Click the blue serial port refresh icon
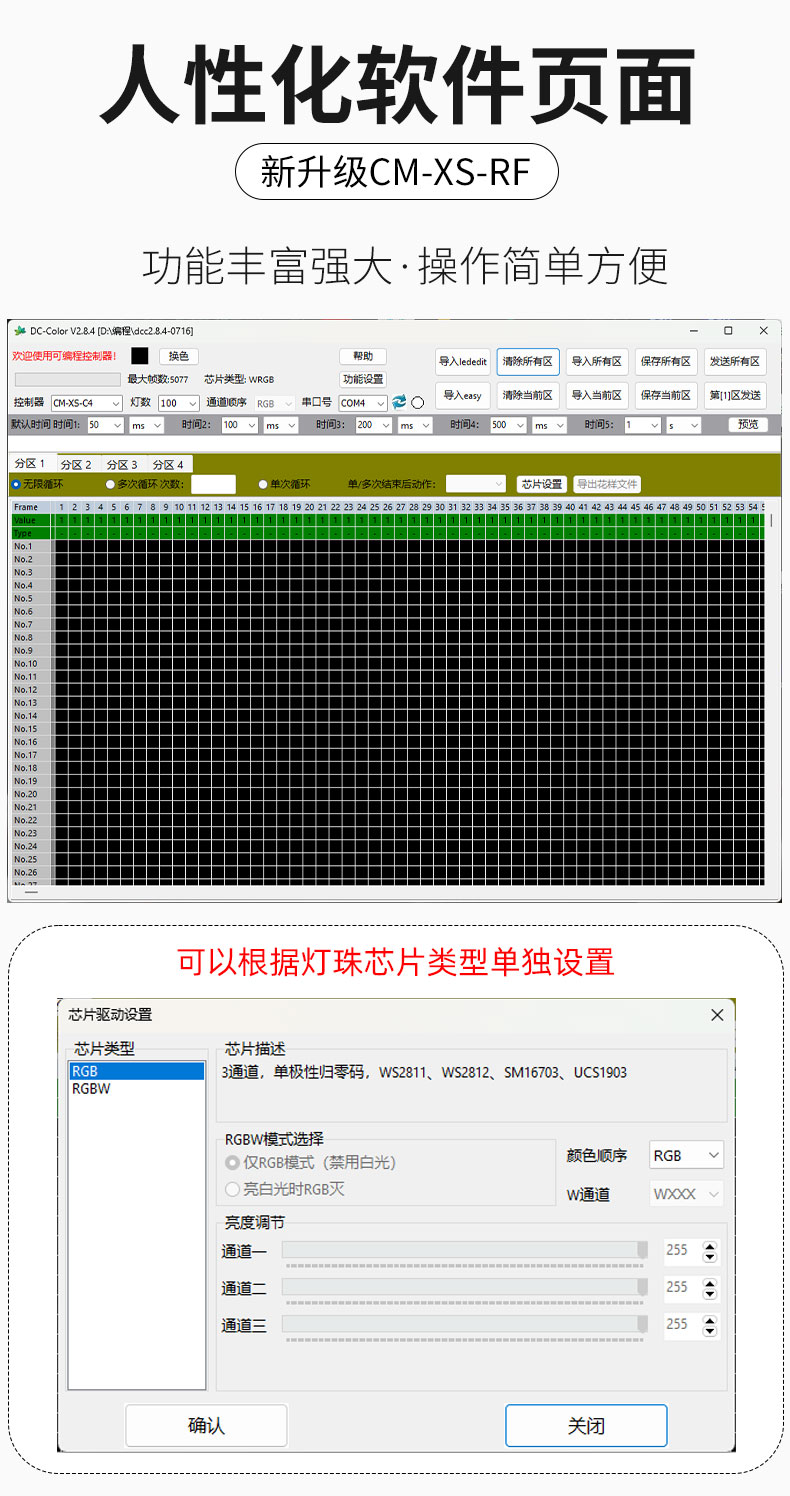Screen dimensions: 790x1496 (399, 402)
